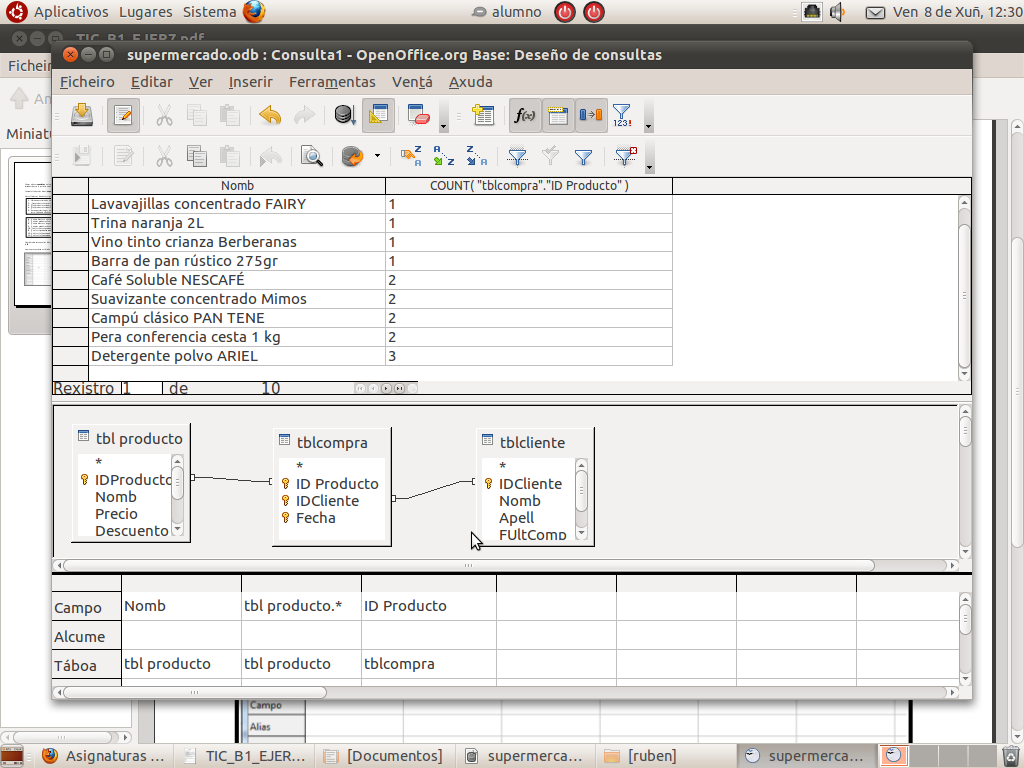Toggle Design View on or off

coord(378,115)
